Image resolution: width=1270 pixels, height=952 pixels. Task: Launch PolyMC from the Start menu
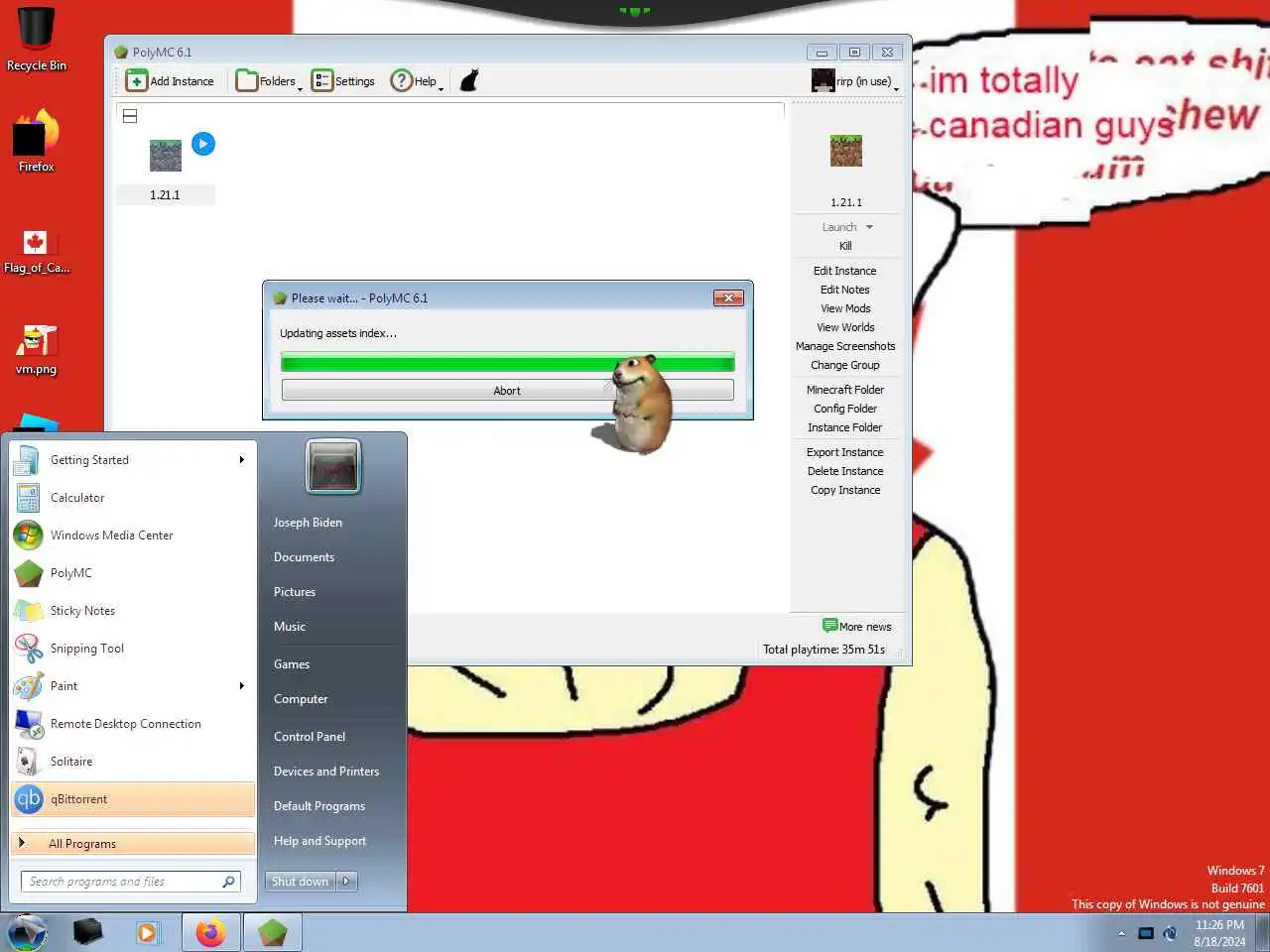131,573
